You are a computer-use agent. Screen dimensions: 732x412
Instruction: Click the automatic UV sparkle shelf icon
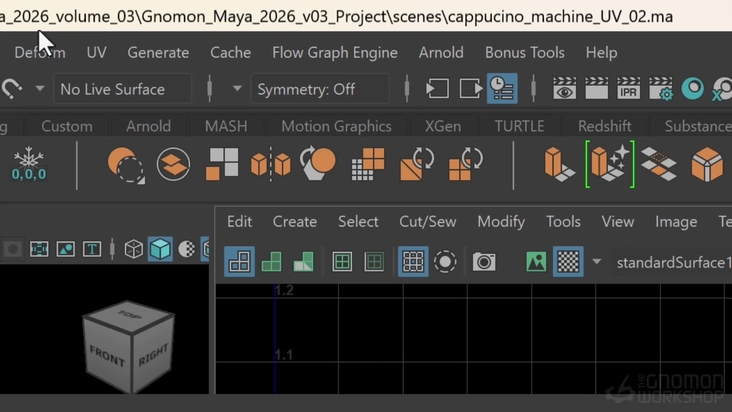pos(610,164)
